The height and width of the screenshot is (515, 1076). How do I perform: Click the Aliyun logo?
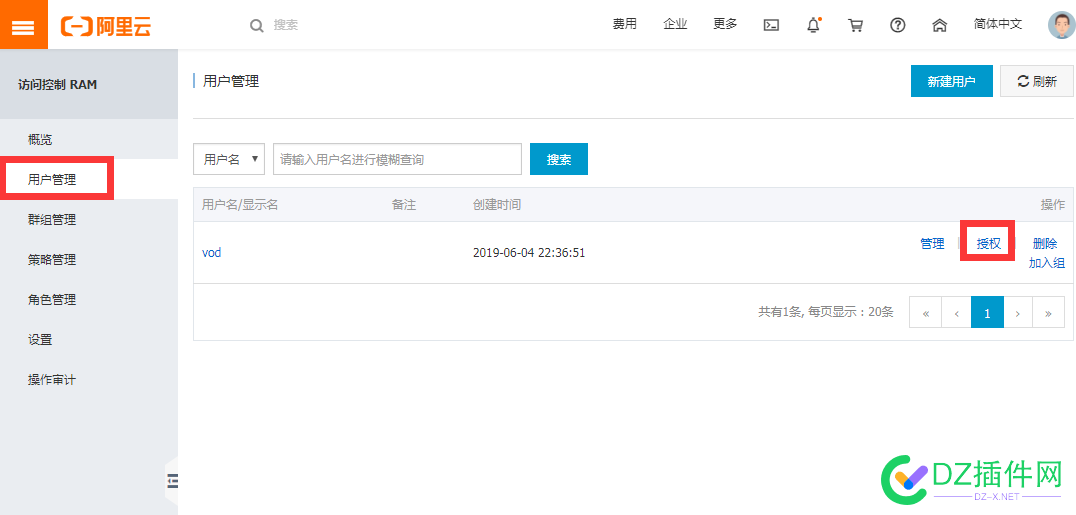pyautogui.click(x=106, y=26)
